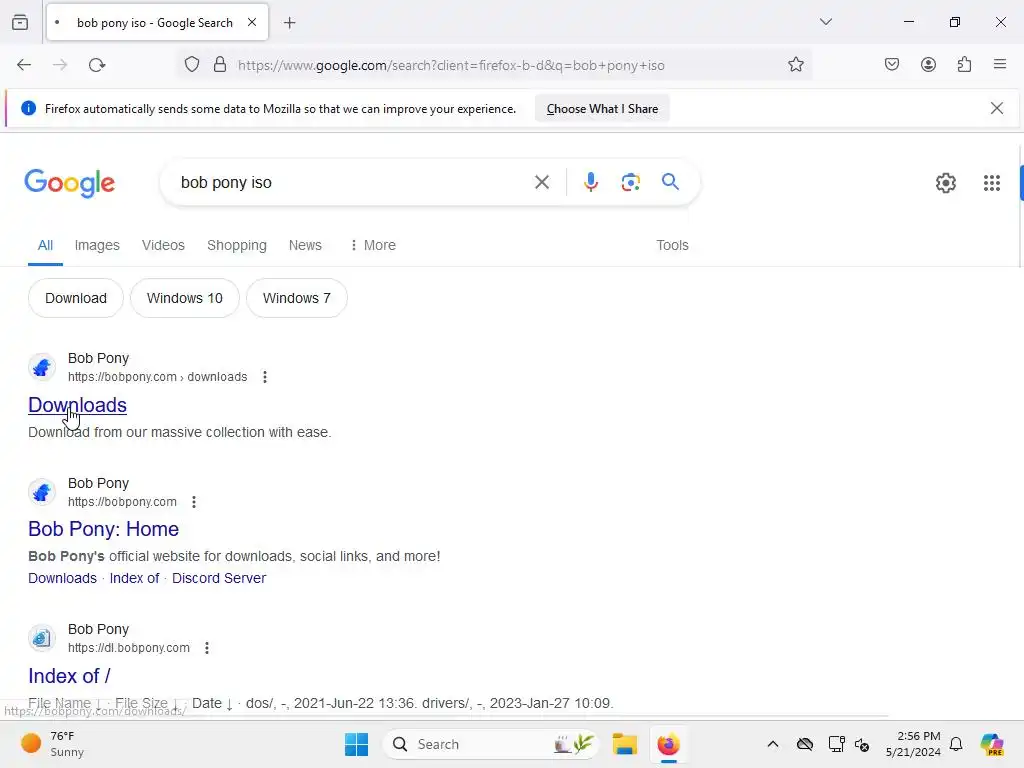This screenshot has height=768, width=1024.
Task: Click the dl.bobpony.com site favicon
Action: [42, 638]
